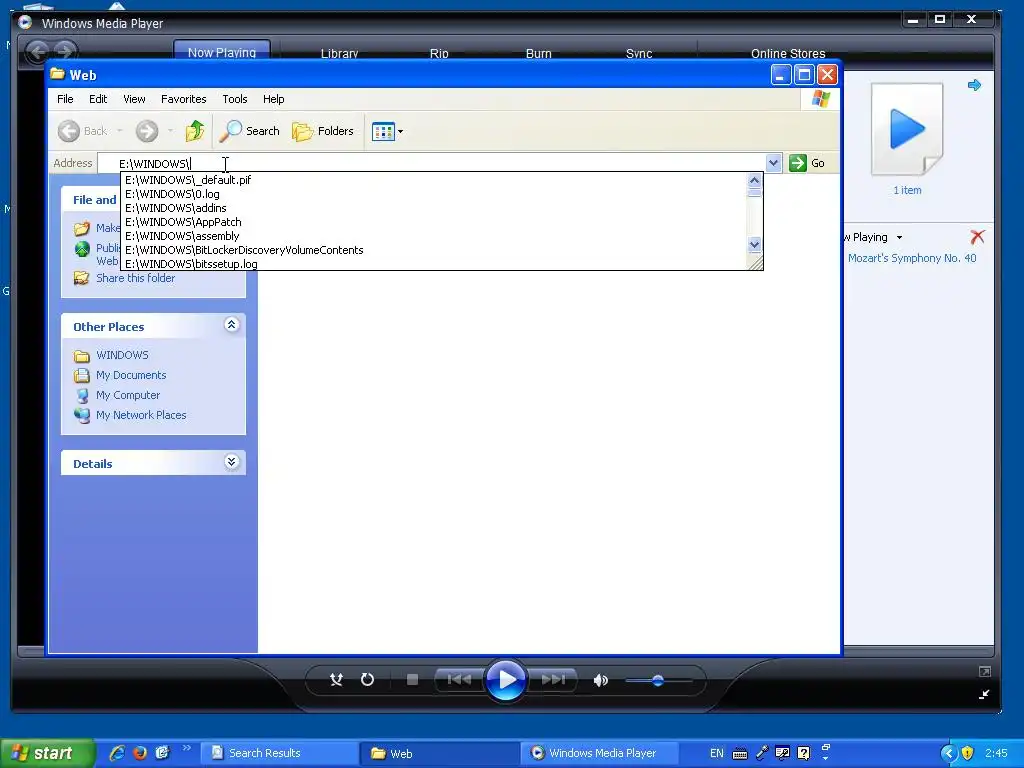The height and width of the screenshot is (768, 1024).
Task: Select E:\WINDOWS\bitssetup.log suggestion
Action: pyautogui.click(x=434, y=264)
